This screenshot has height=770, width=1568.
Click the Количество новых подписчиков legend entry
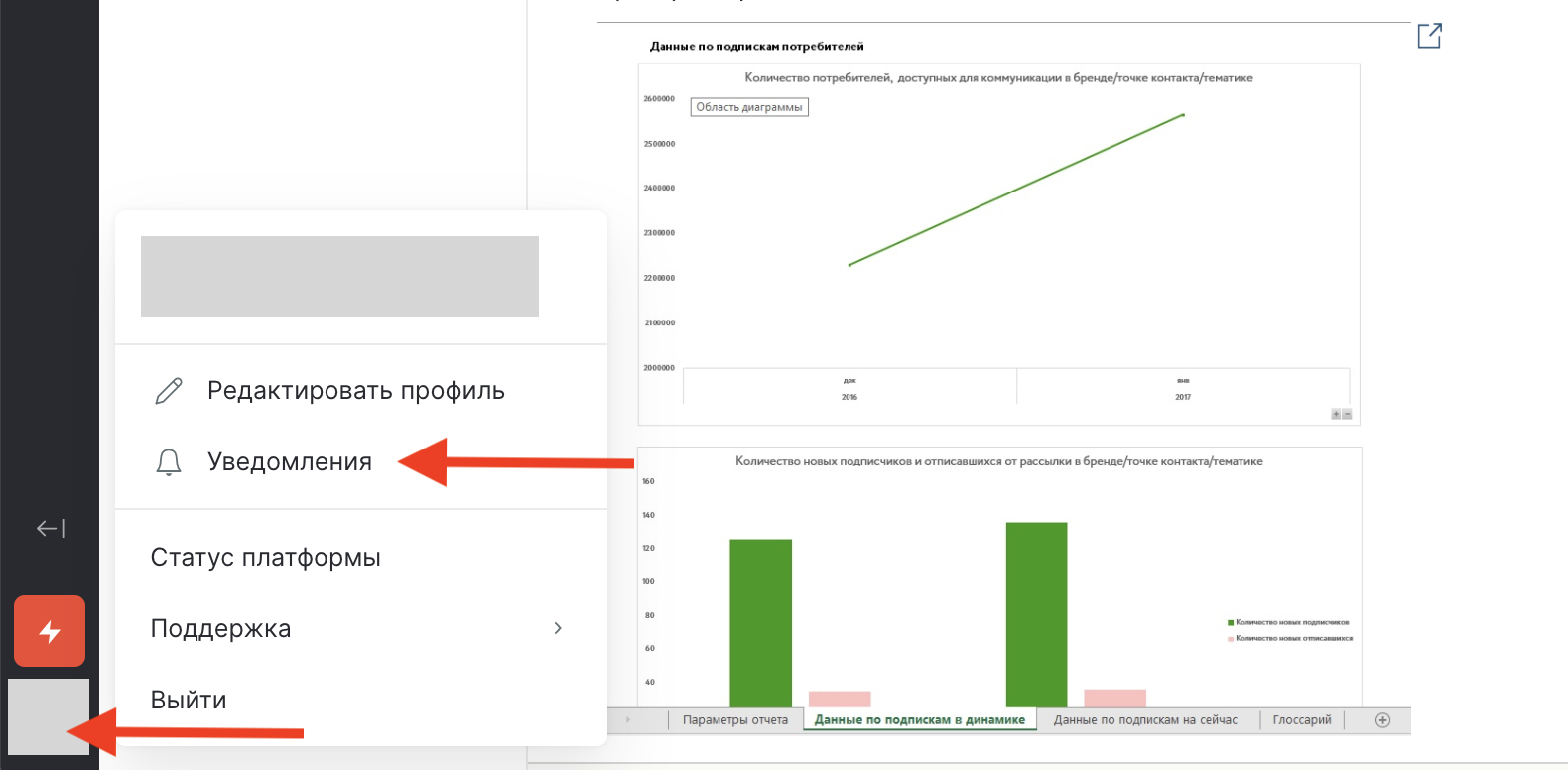tap(1288, 622)
